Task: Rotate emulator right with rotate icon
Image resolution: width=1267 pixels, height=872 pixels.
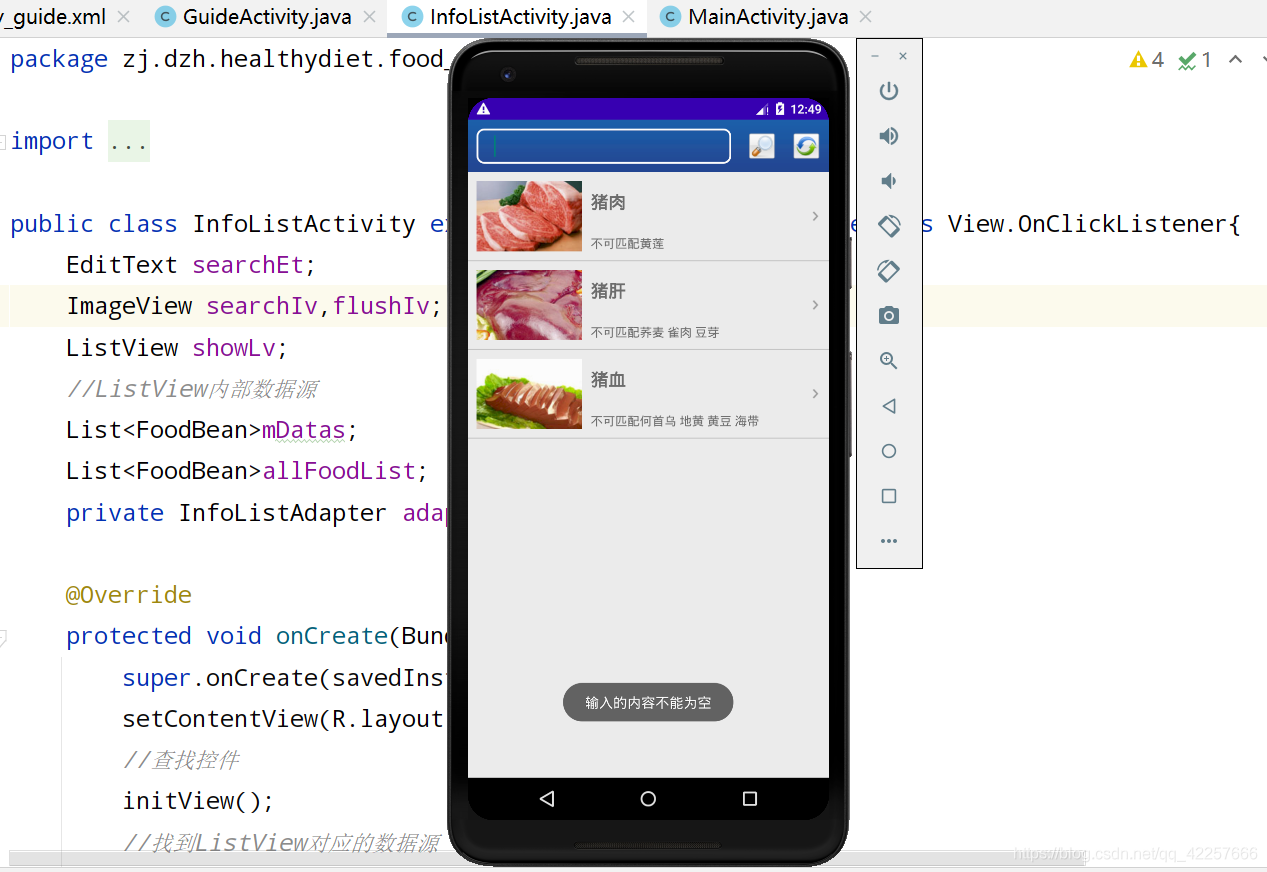Action: pos(888,271)
